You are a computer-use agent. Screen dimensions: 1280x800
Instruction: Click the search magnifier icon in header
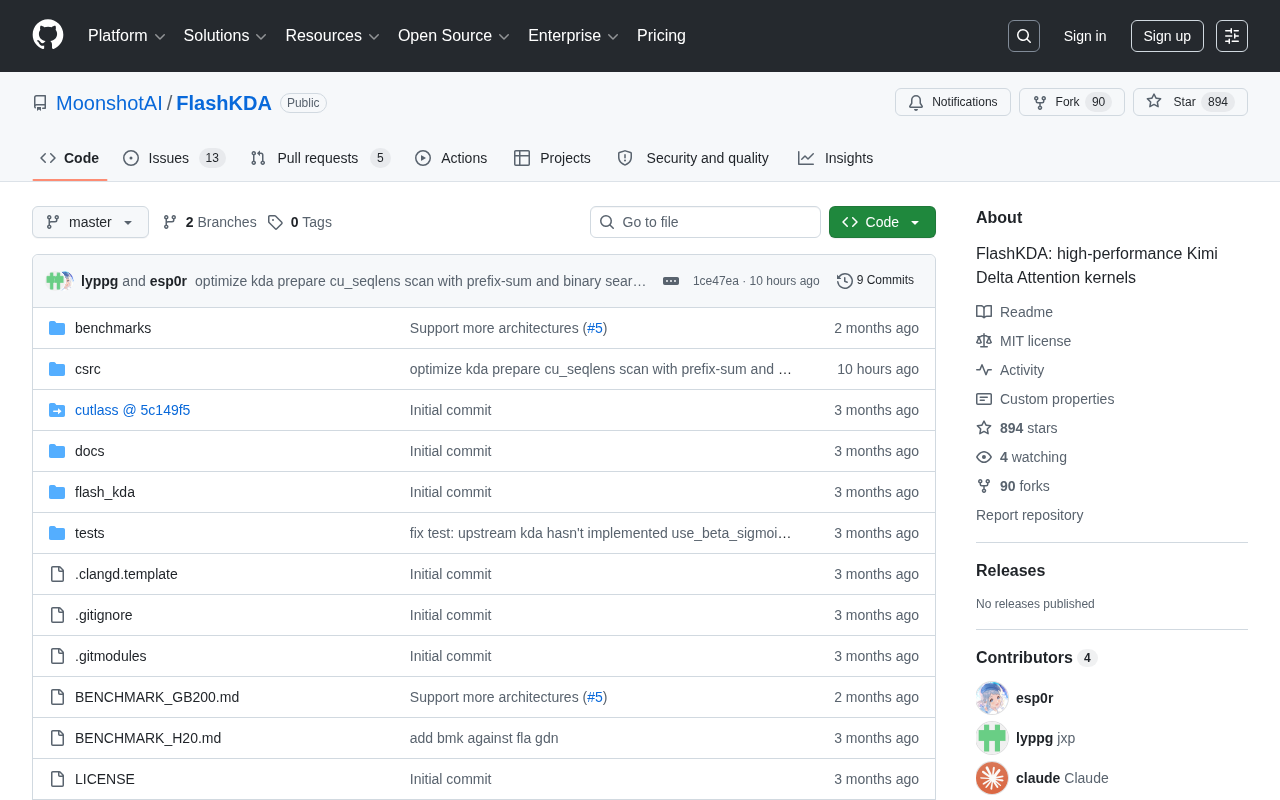1024,36
